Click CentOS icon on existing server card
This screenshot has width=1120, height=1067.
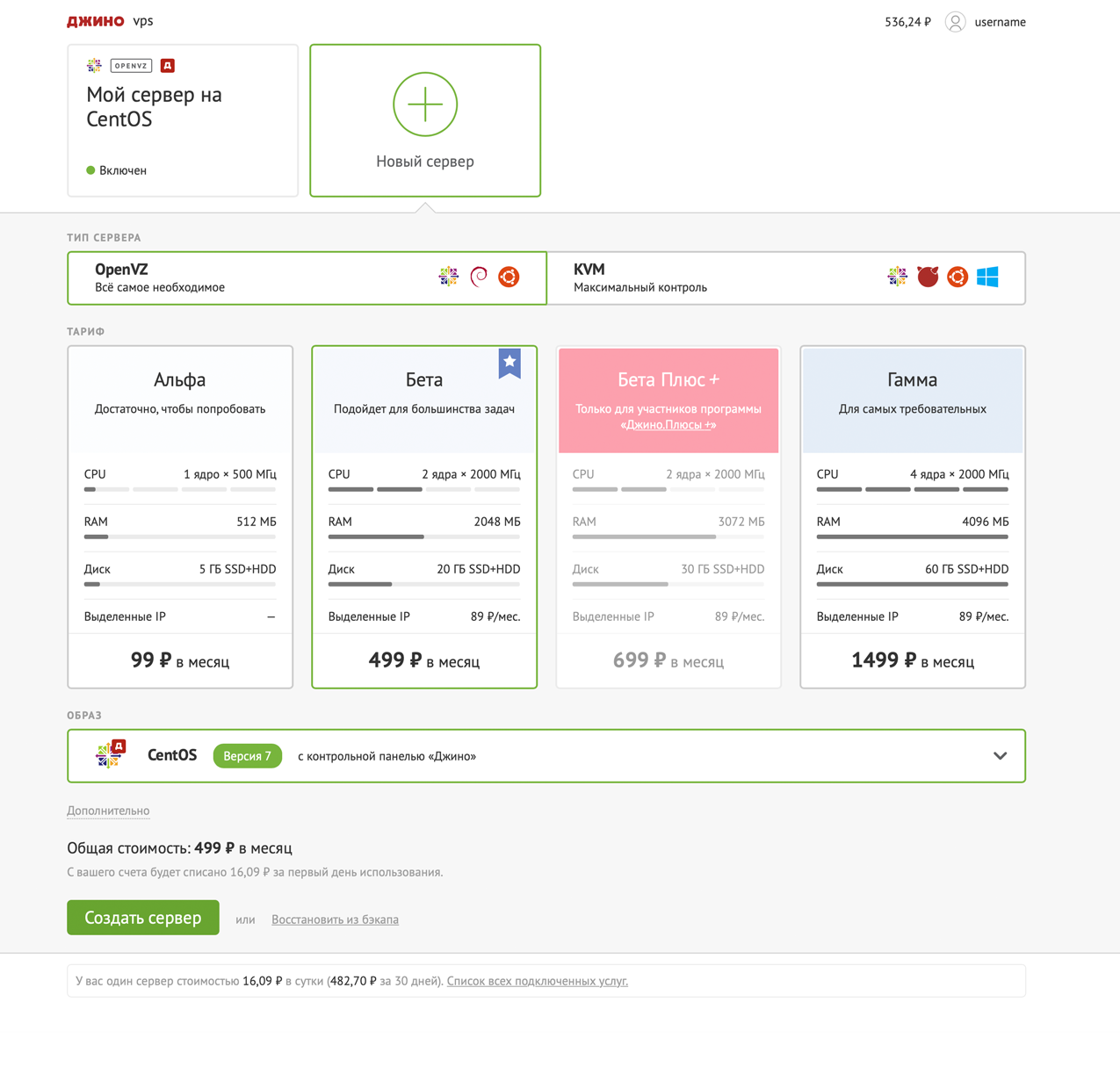(94, 66)
